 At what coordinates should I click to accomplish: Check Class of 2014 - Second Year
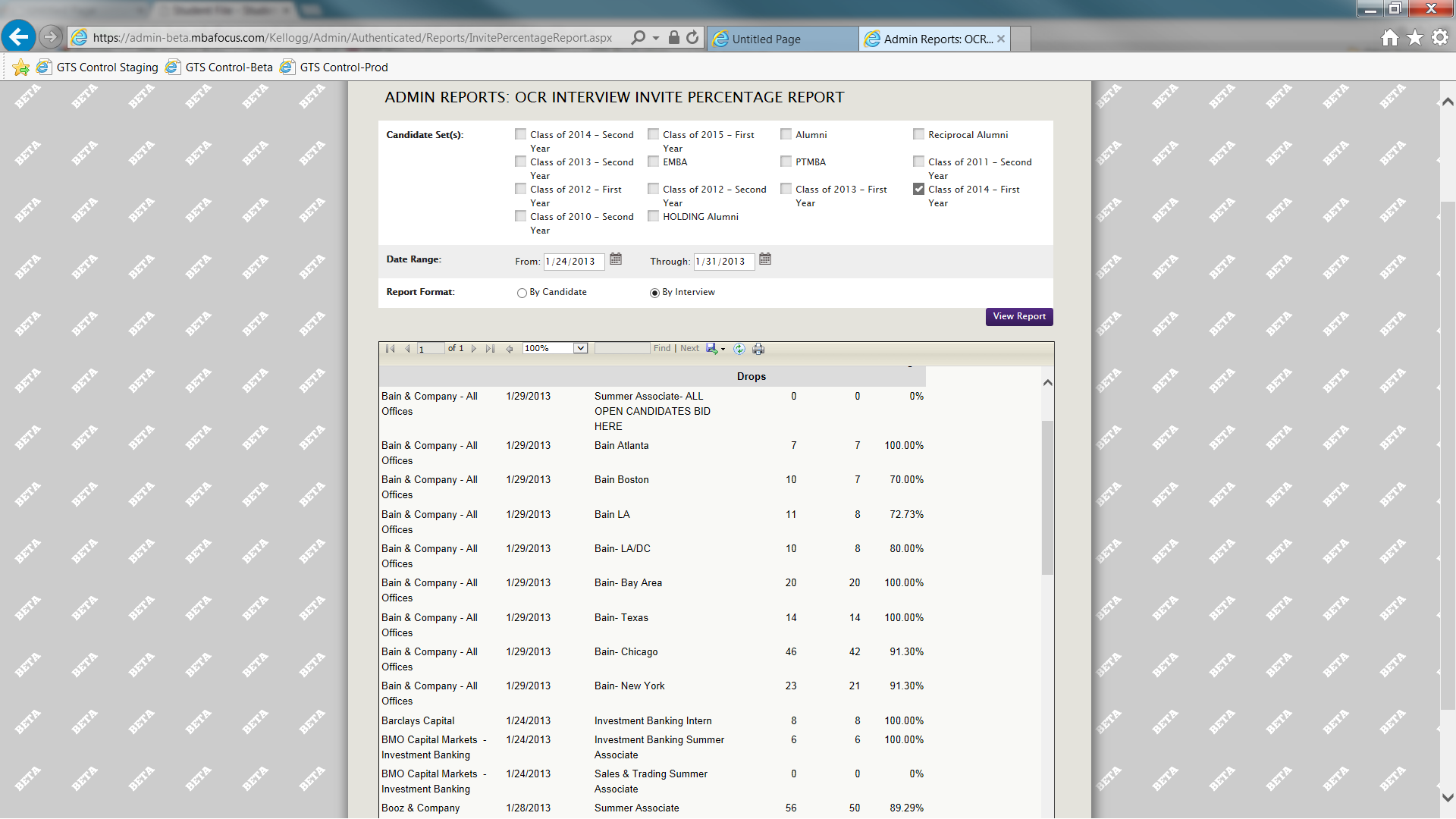(x=520, y=134)
